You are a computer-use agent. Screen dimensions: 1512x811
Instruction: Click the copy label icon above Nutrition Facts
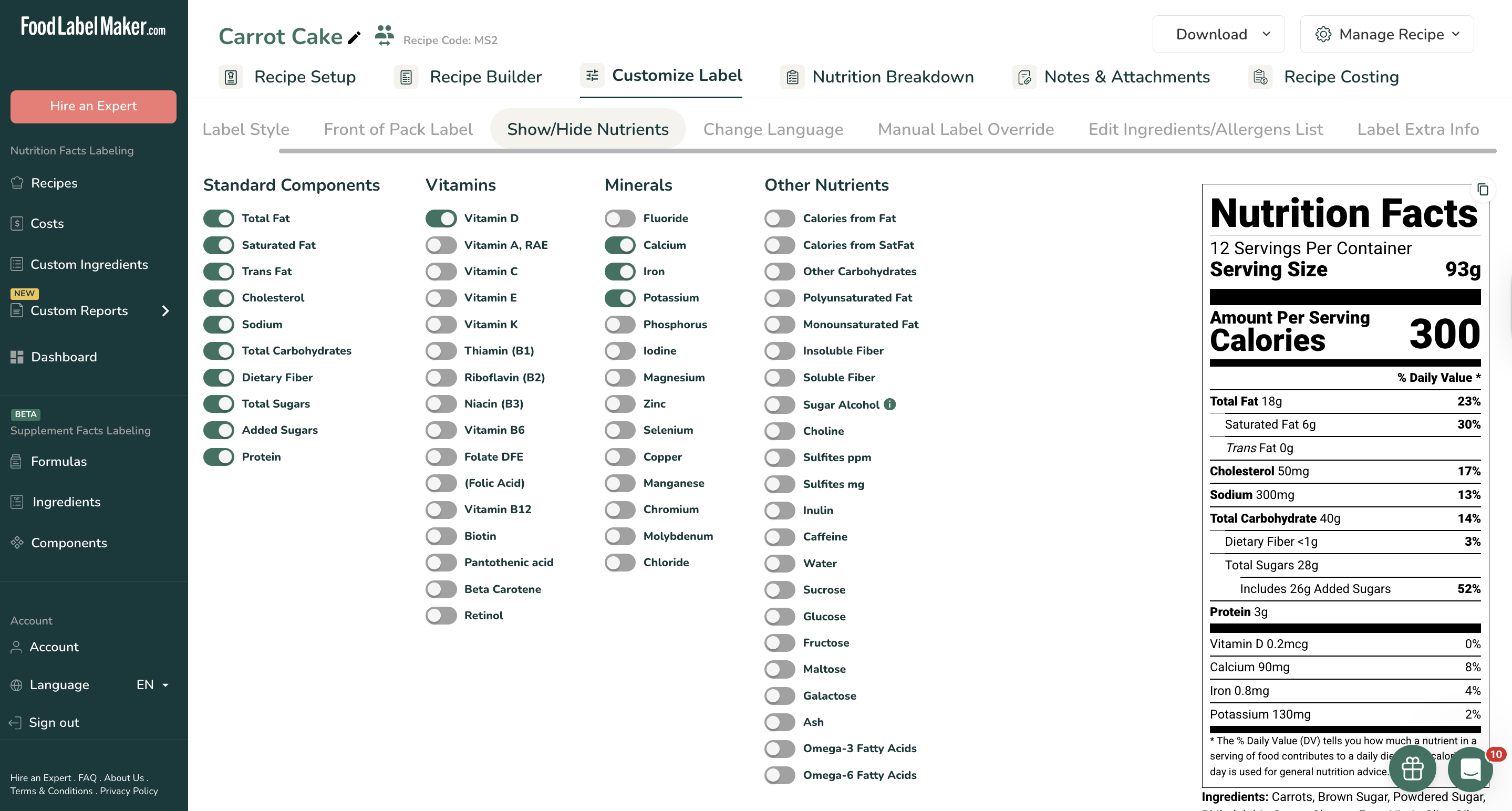tap(1482, 190)
